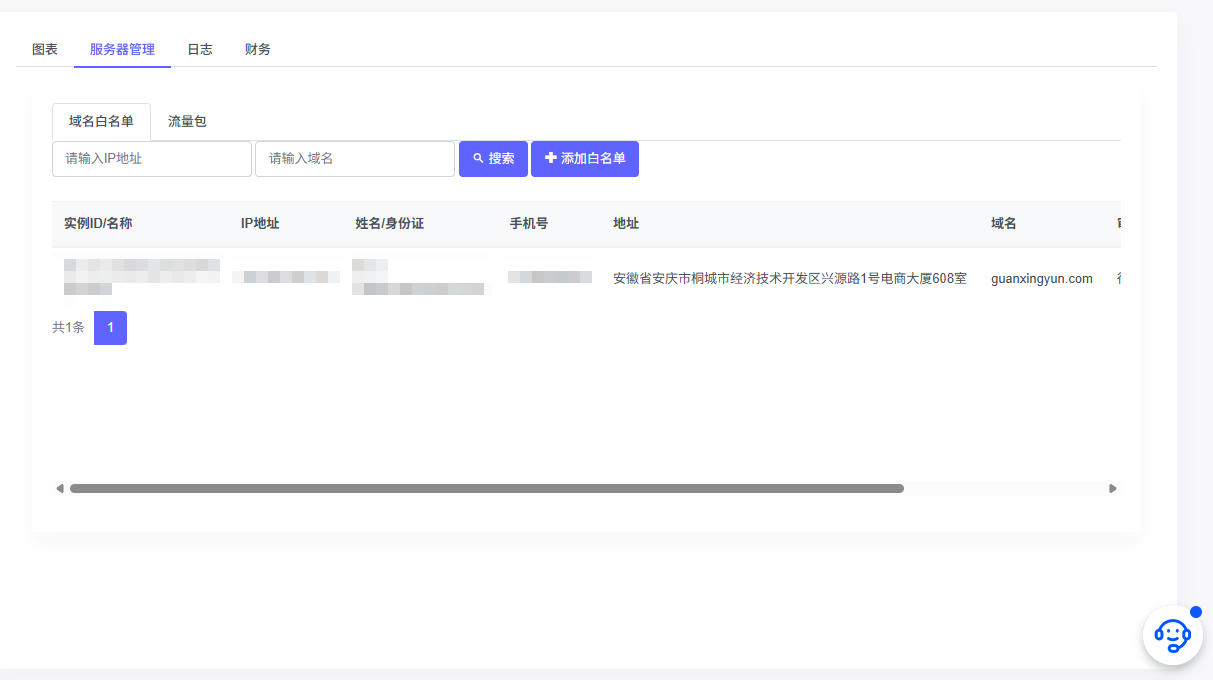Click the 域名 column header

tap(1003, 223)
